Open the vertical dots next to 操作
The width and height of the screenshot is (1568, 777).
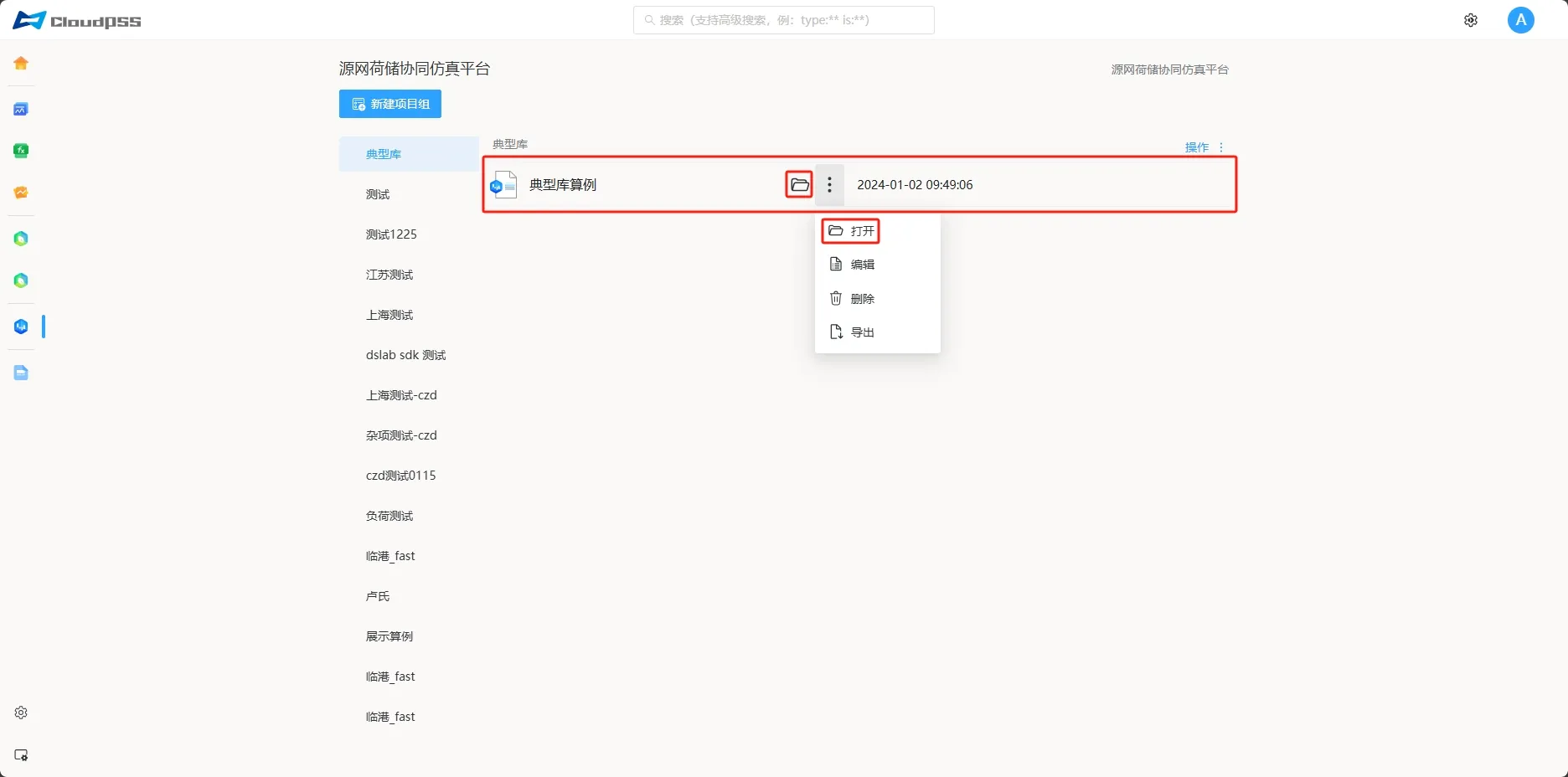pyautogui.click(x=1221, y=147)
